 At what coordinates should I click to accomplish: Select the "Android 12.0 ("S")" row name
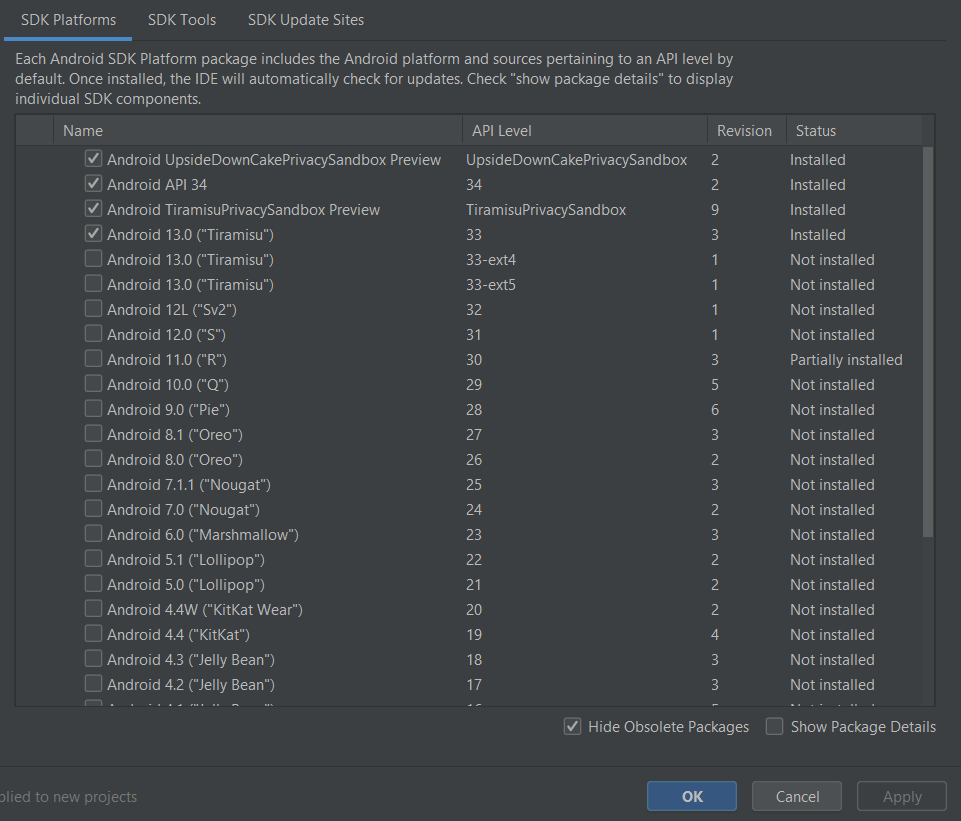pyautogui.click(x=166, y=335)
